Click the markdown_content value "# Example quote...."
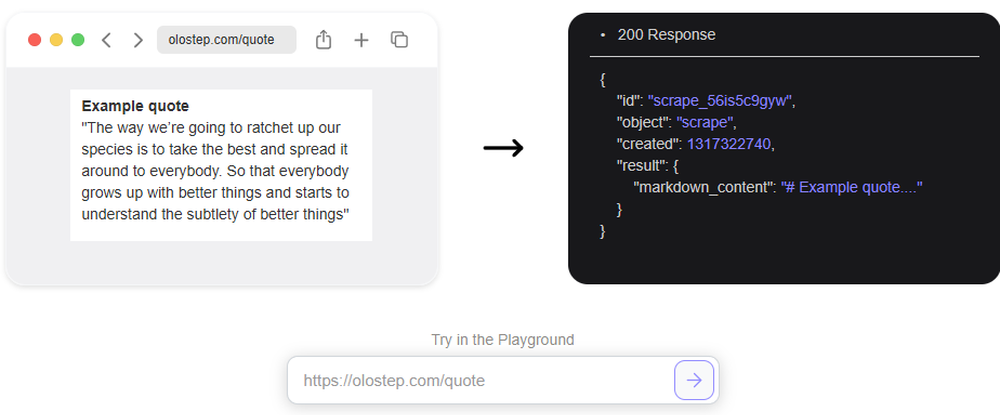This screenshot has width=1000, height=415. (852, 187)
